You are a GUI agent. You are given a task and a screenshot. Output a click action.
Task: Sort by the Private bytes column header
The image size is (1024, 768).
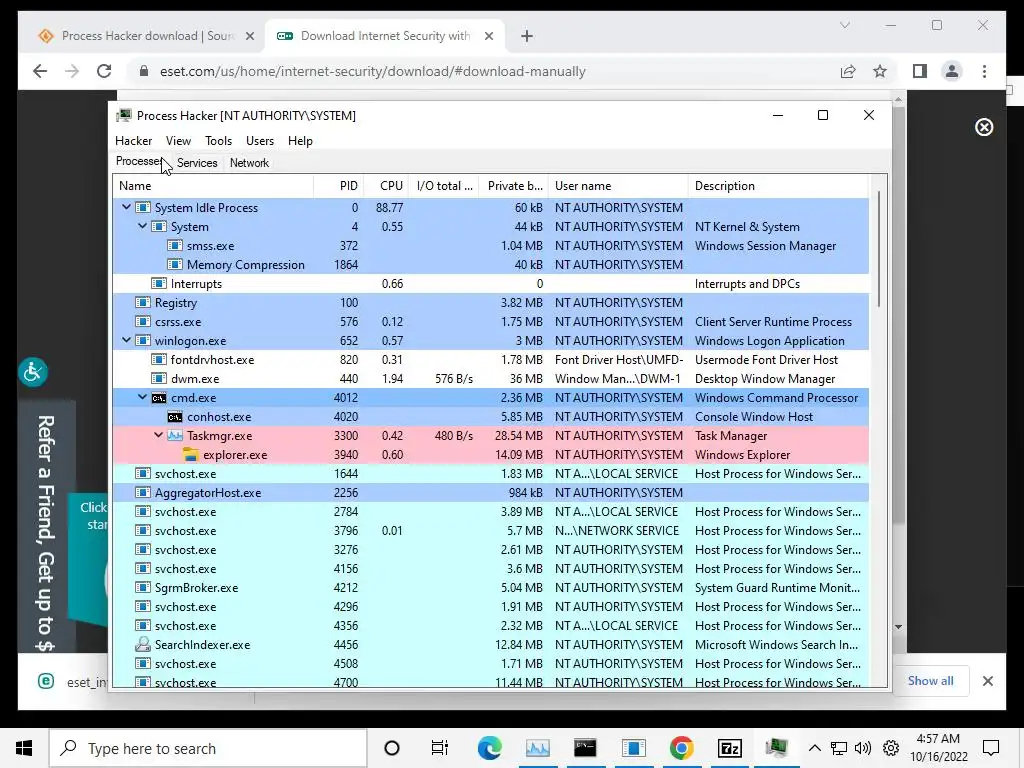click(x=513, y=186)
